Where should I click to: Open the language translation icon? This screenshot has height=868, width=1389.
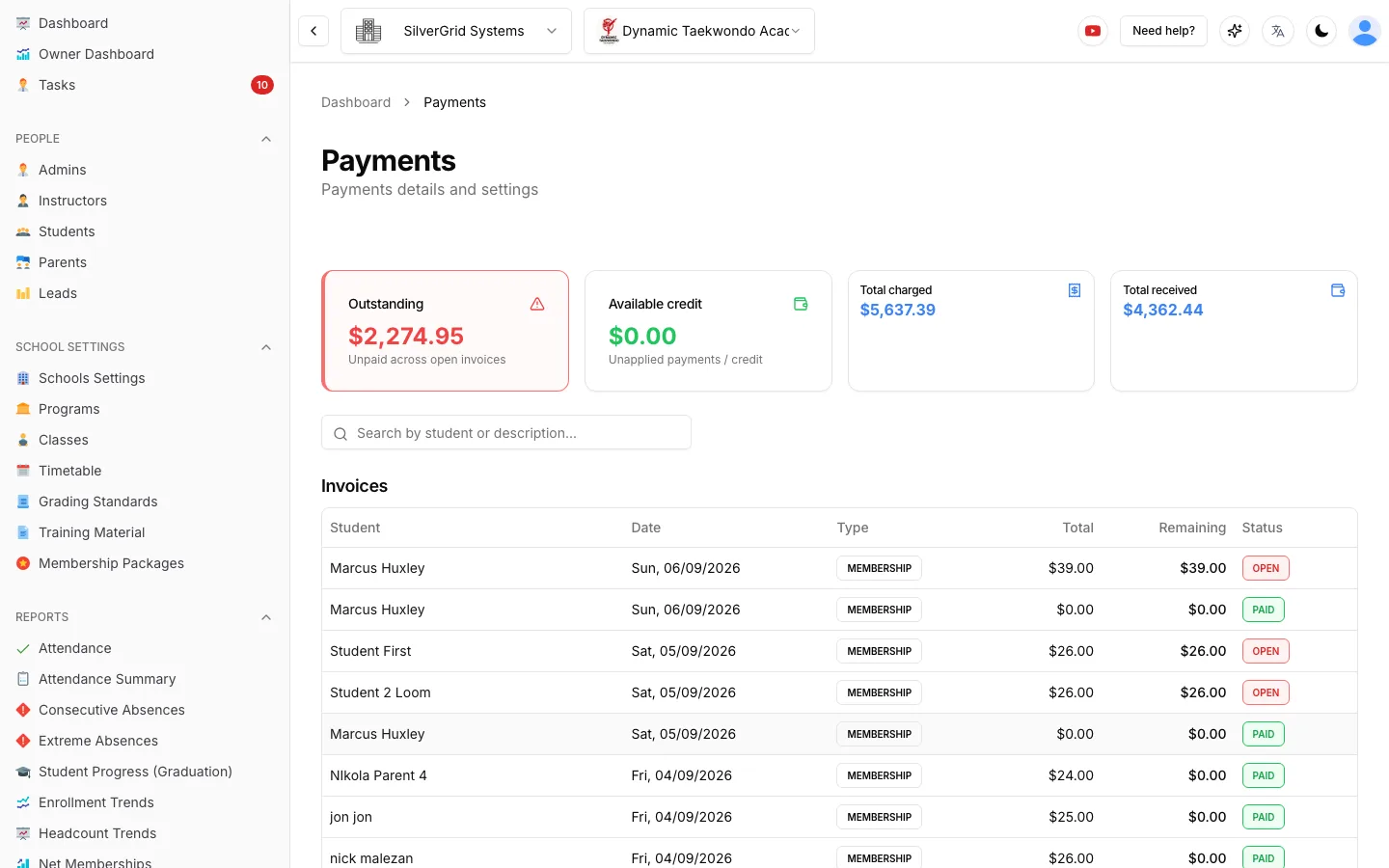tap(1278, 31)
